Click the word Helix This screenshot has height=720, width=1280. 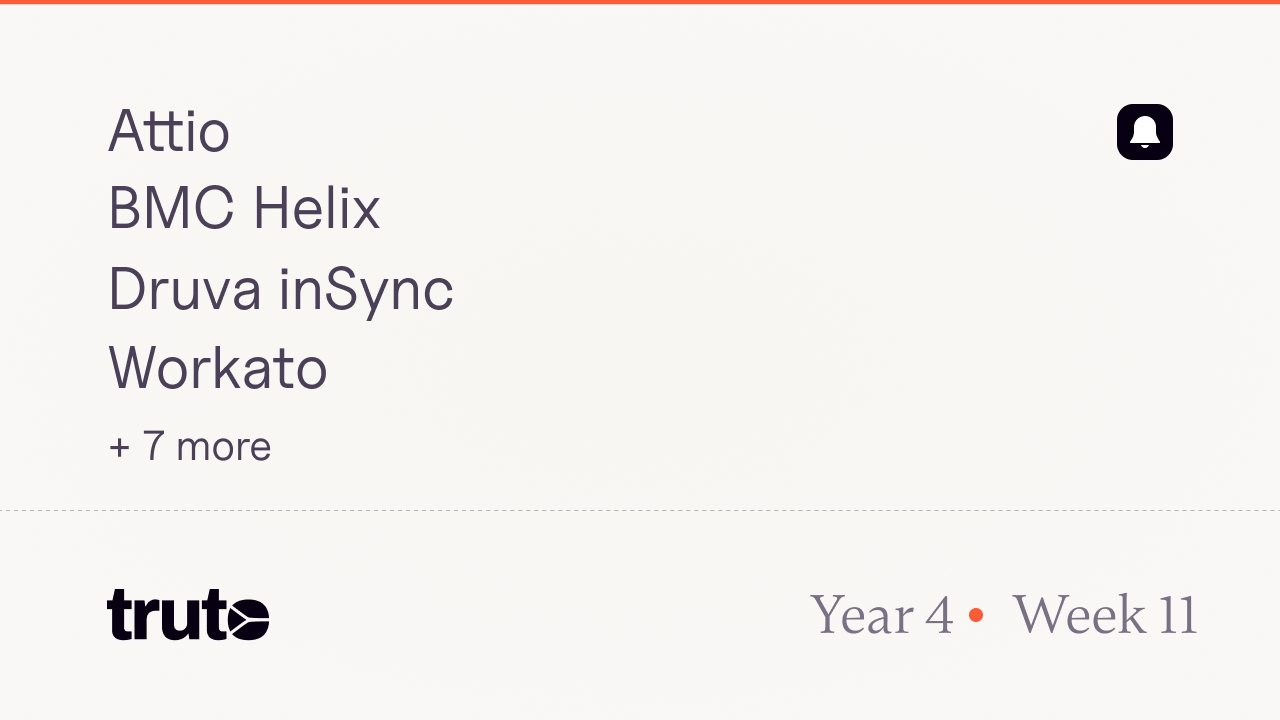316,209
